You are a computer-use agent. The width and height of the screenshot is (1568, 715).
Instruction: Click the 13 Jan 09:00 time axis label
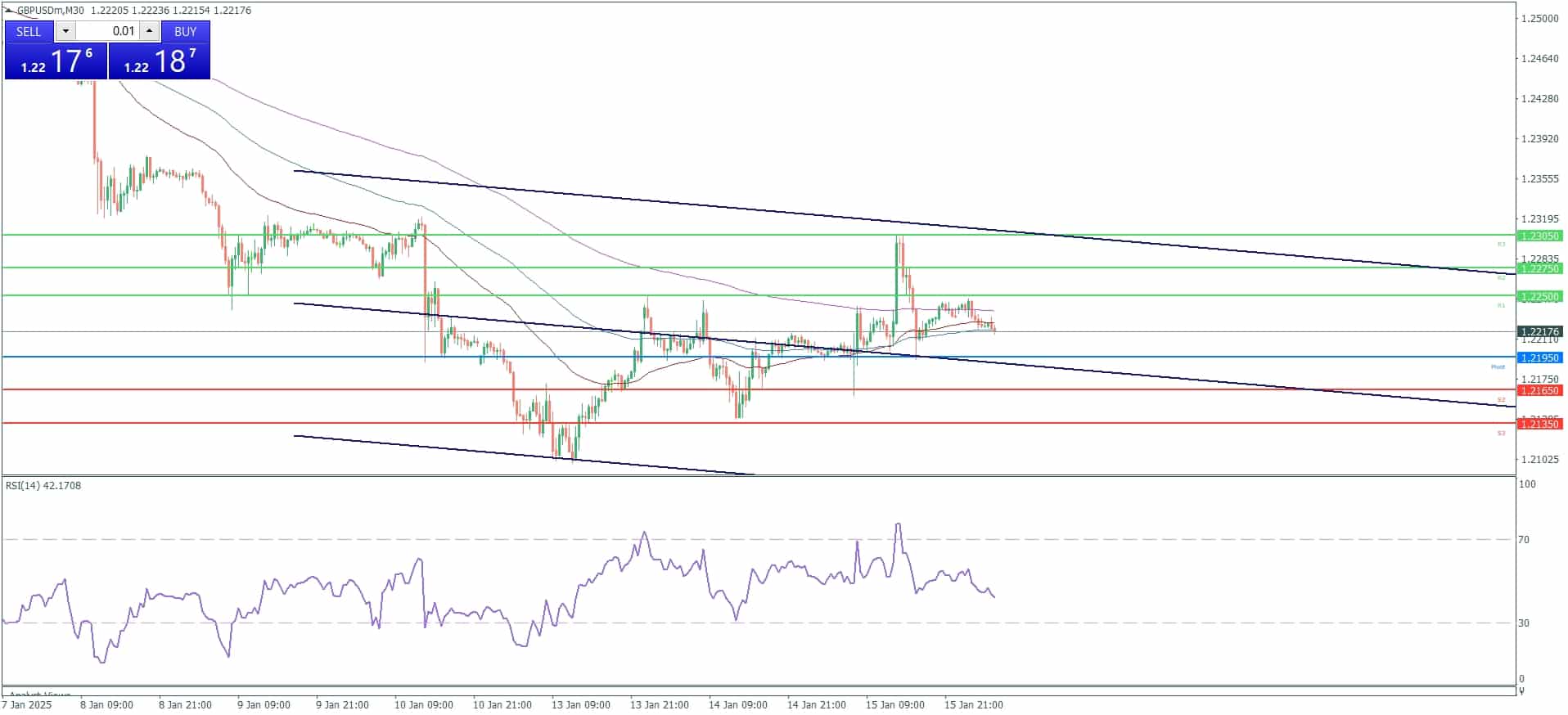(x=580, y=704)
